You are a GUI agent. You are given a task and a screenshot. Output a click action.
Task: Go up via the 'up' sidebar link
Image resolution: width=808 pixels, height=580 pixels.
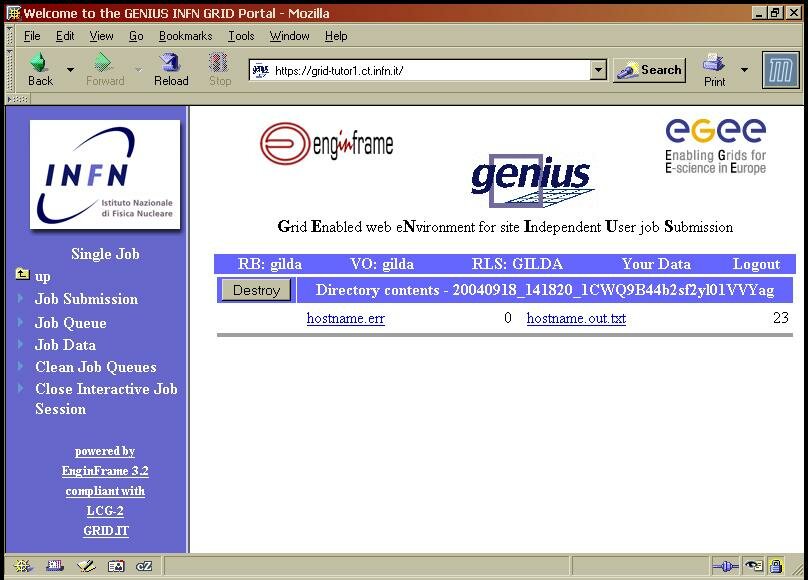[x=42, y=276]
